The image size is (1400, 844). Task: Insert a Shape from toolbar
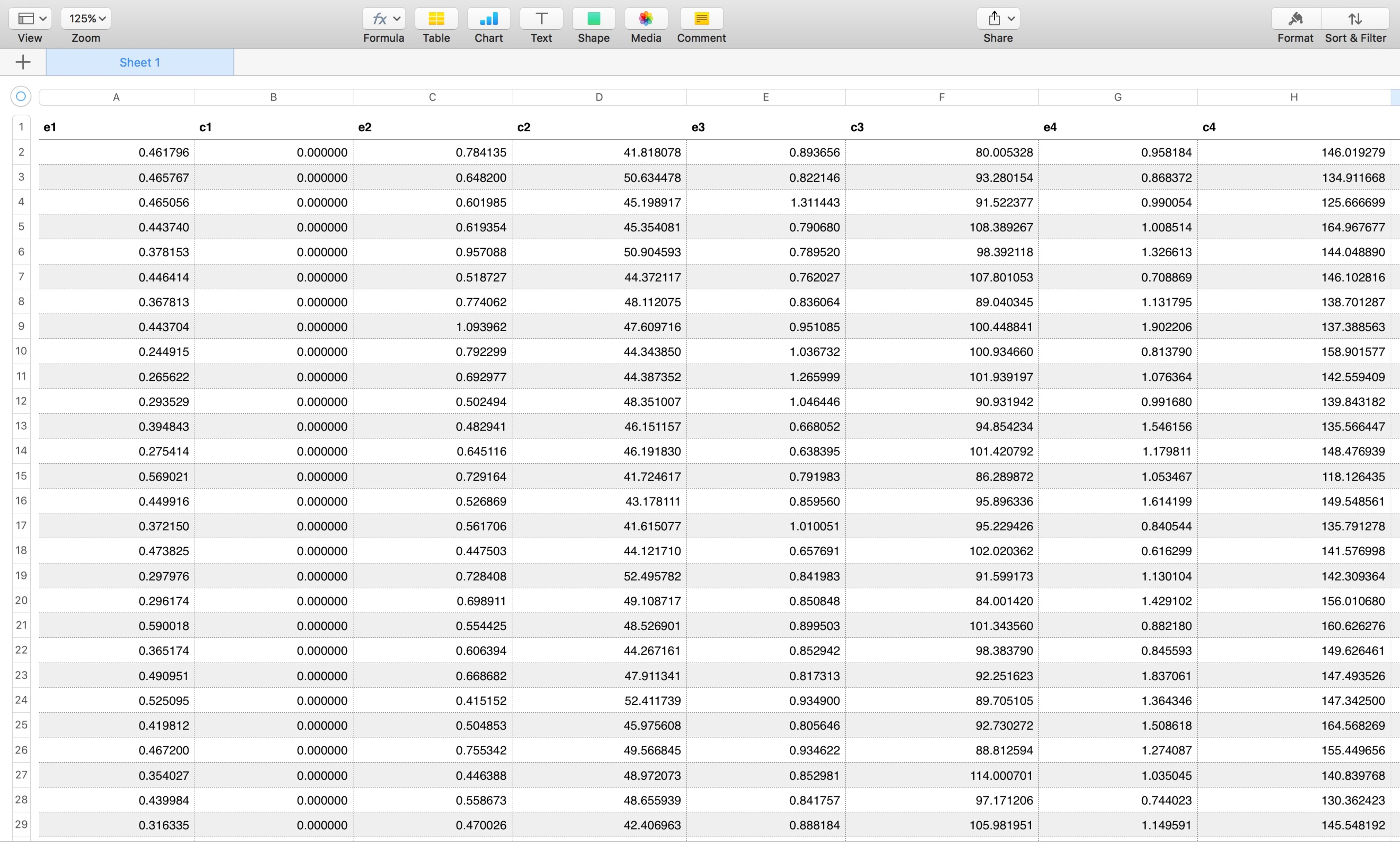[x=593, y=19]
